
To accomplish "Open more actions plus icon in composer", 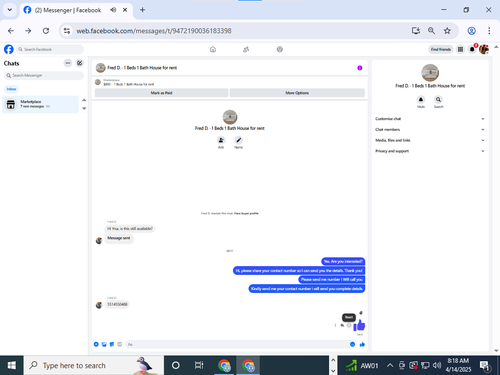I will (96, 344).
